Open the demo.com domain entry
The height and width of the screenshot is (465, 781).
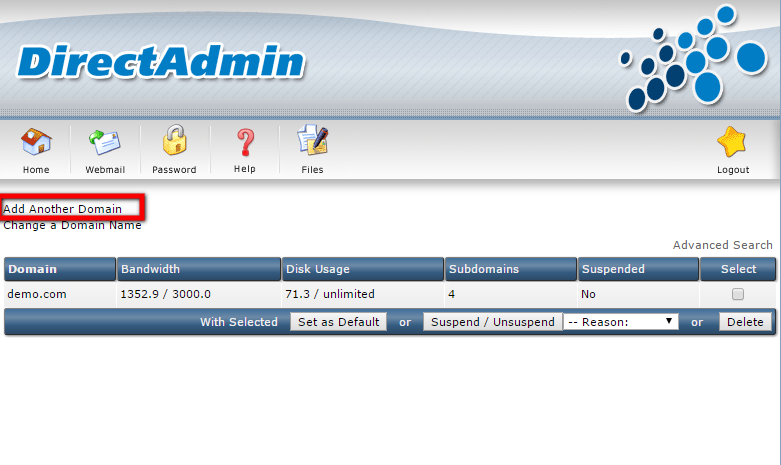click(x=37, y=294)
